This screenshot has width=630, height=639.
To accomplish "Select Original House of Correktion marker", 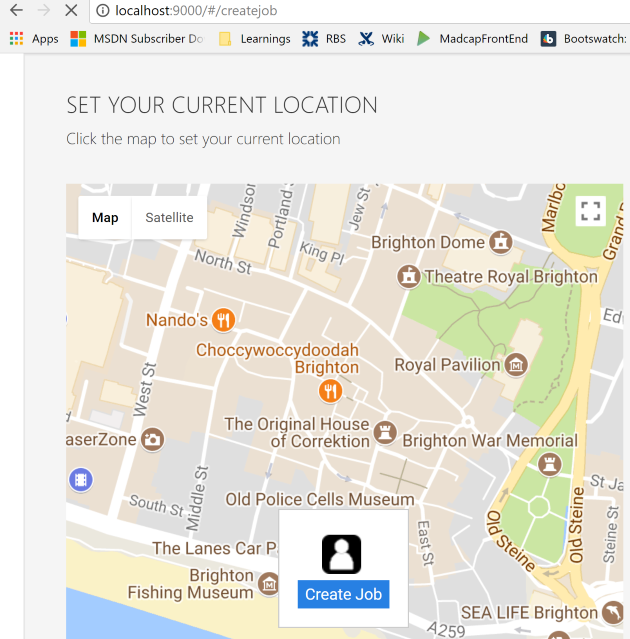I will (385, 432).
